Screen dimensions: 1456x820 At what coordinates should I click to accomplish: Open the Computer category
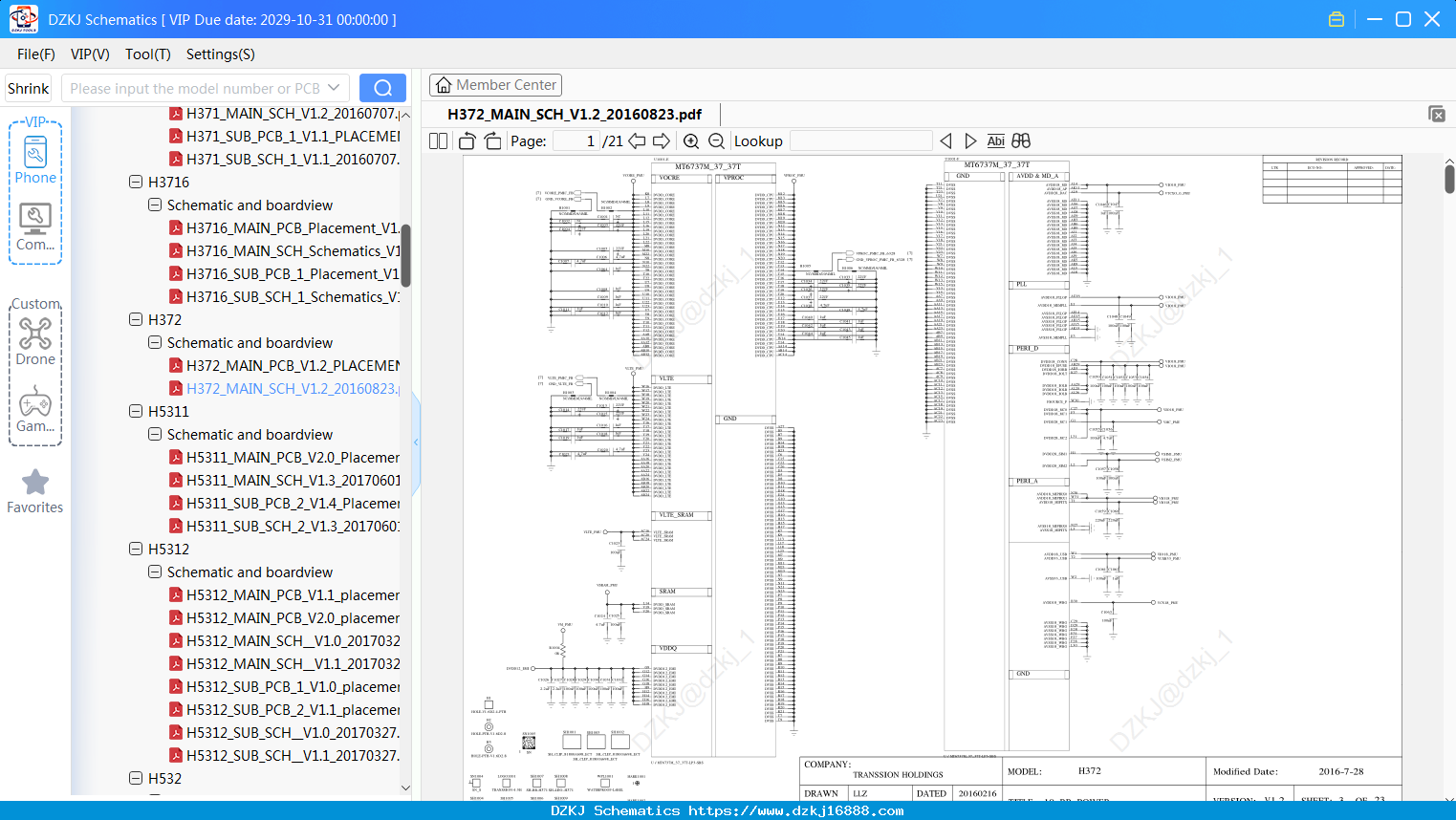[35, 227]
